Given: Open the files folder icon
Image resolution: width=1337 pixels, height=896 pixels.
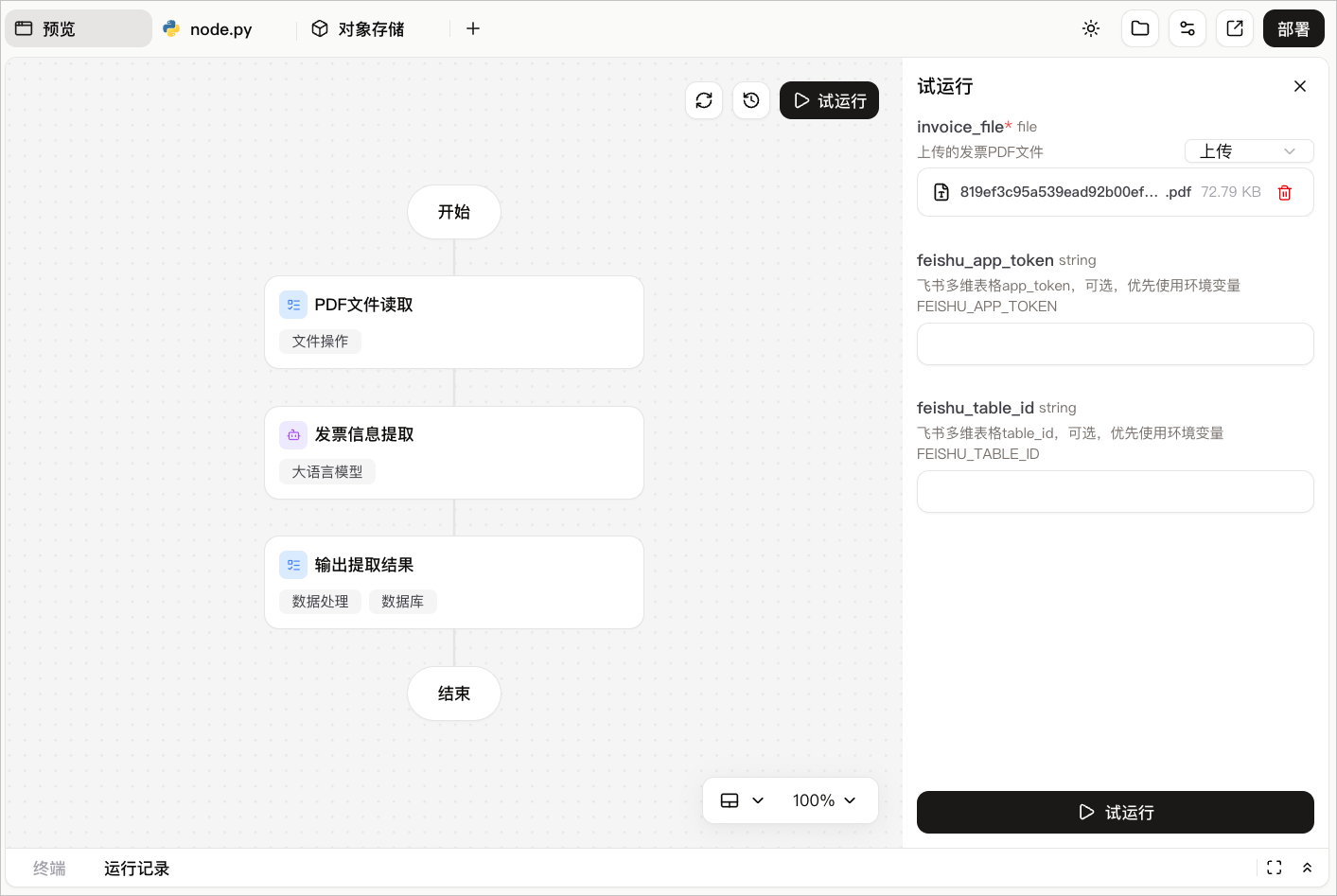Looking at the screenshot, I should point(1140,28).
